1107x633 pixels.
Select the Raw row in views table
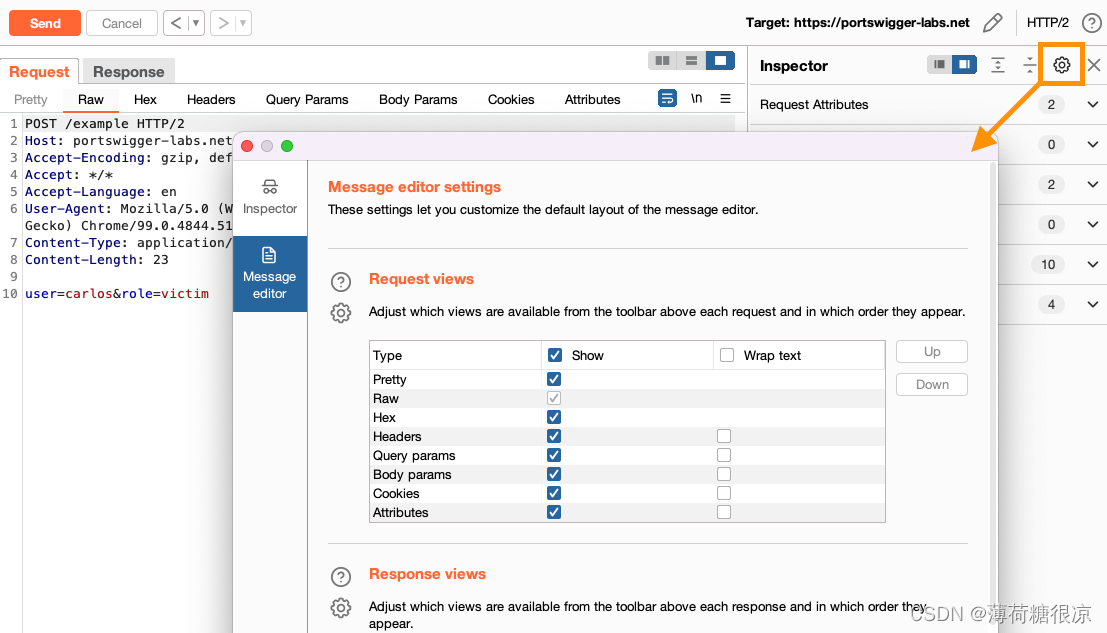click(x=627, y=399)
